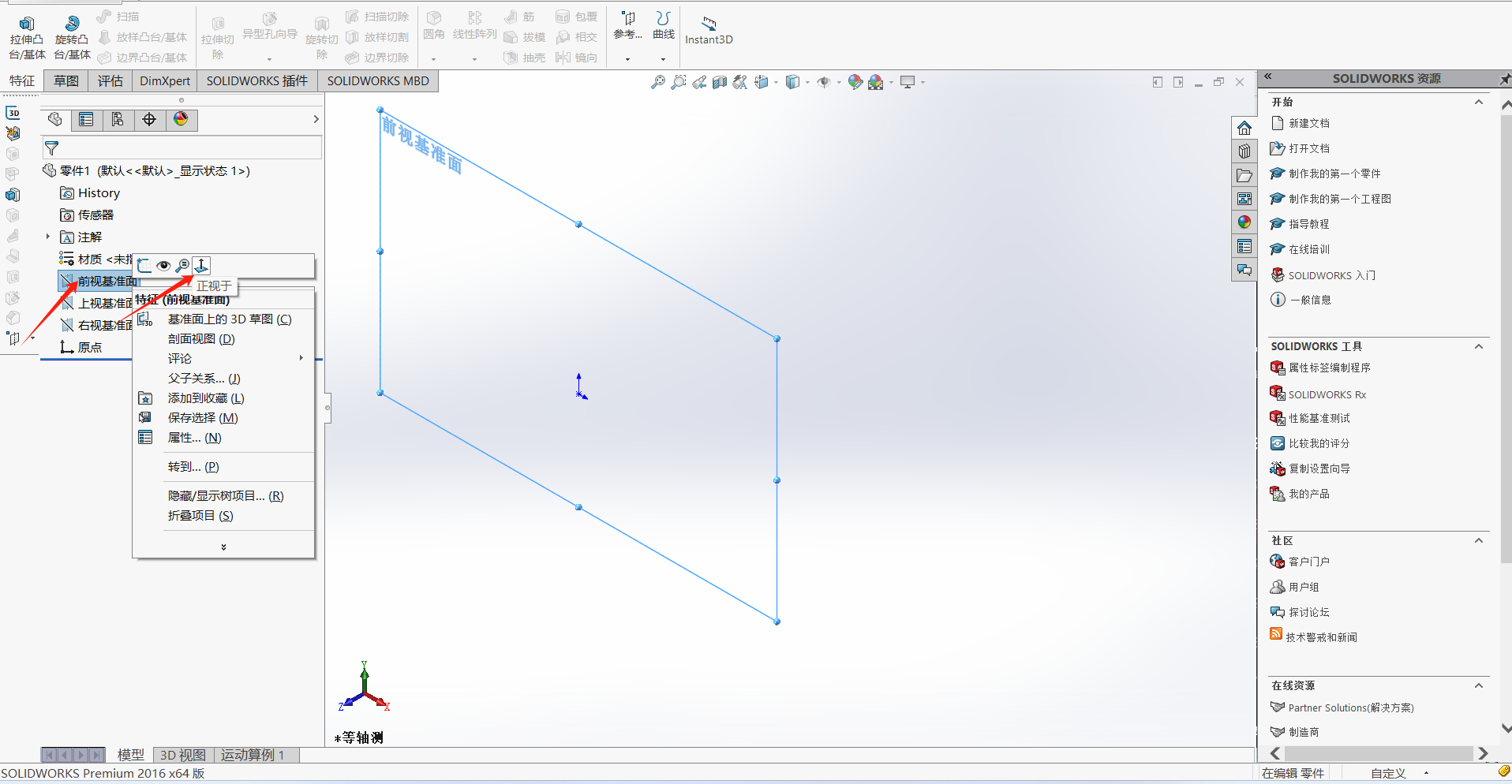This screenshot has width=1512, height=784.
Task: Click Zoom to Area magnifier icon
Action: click(678, 82)
